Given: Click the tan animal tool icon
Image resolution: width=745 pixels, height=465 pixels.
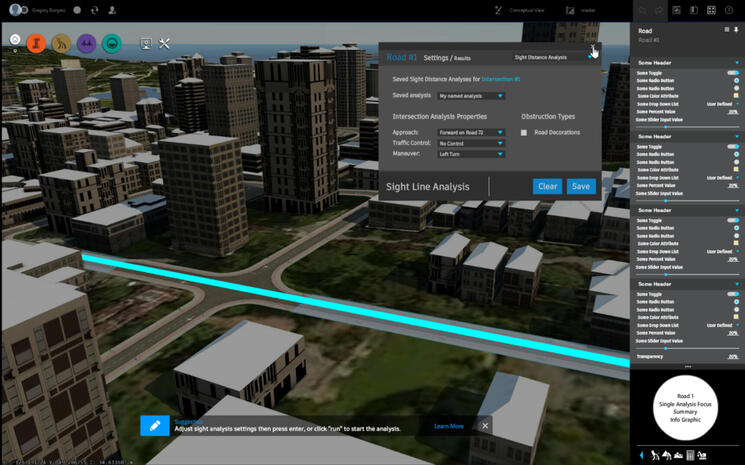Looking at the screenshot, I should click(62, 43).
